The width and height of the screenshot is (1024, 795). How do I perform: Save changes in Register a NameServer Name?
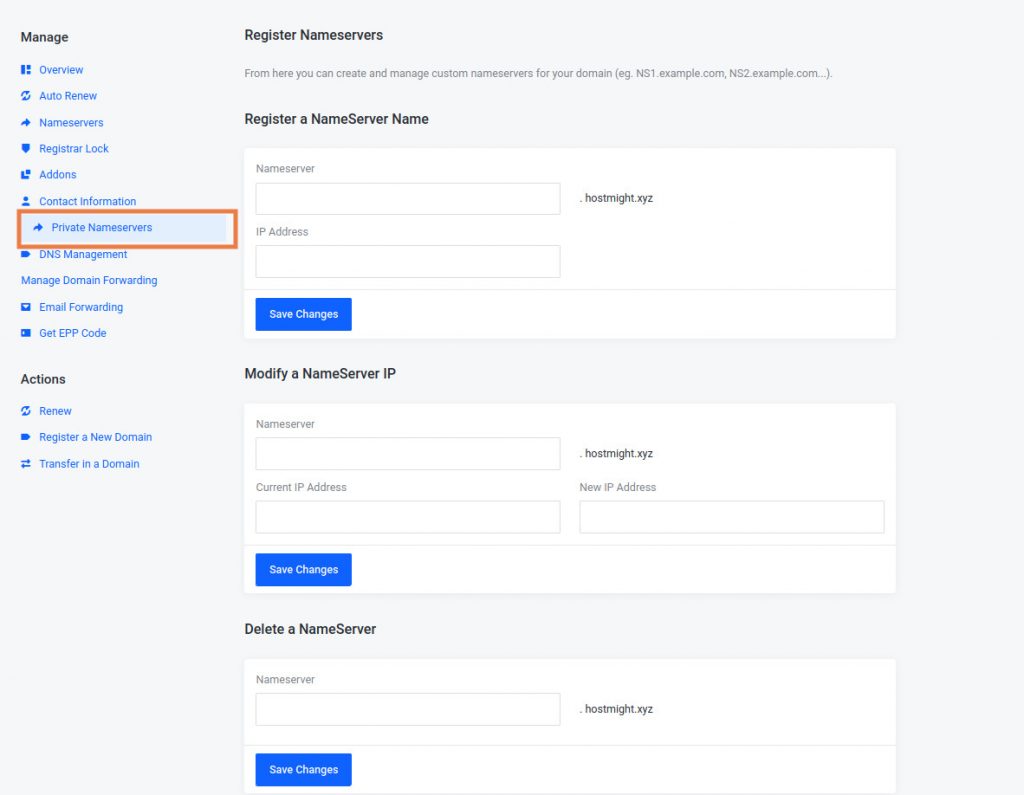(304, 314)
